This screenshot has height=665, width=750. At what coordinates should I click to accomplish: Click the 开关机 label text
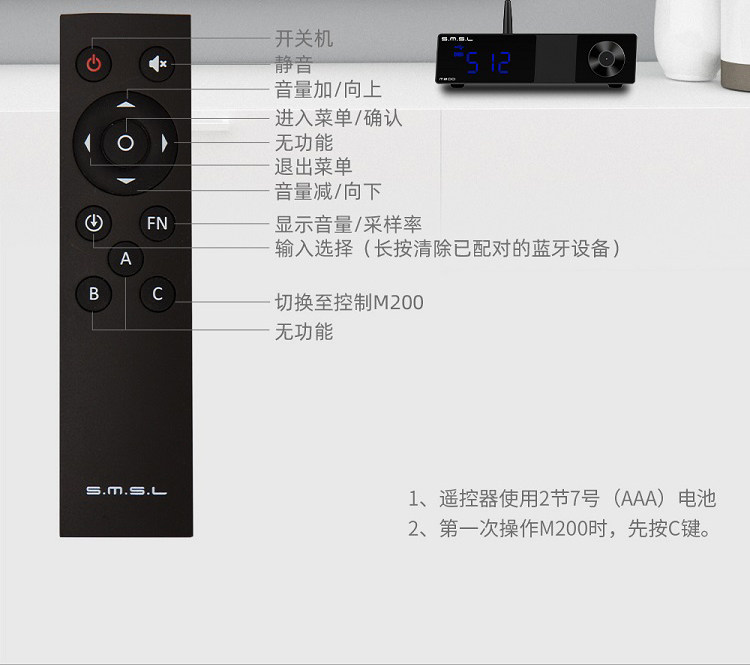click(304, 39)
